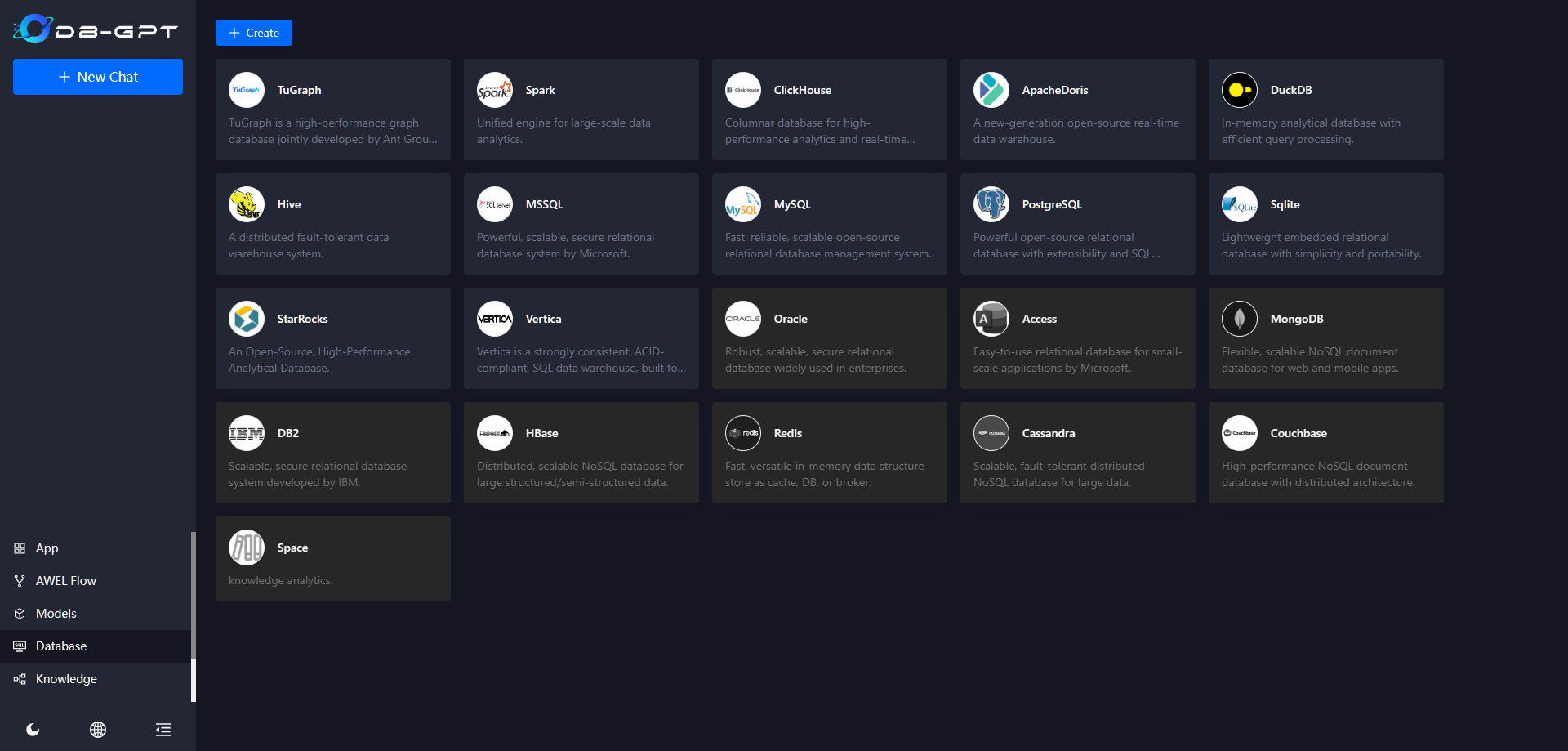Click the PostgreSQL elephant icon
1568x751 pixels.
tap(991, 204)
